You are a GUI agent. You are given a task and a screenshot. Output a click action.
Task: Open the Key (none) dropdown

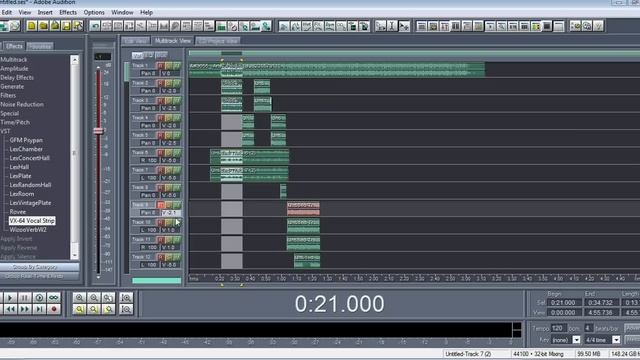[576, 340]
